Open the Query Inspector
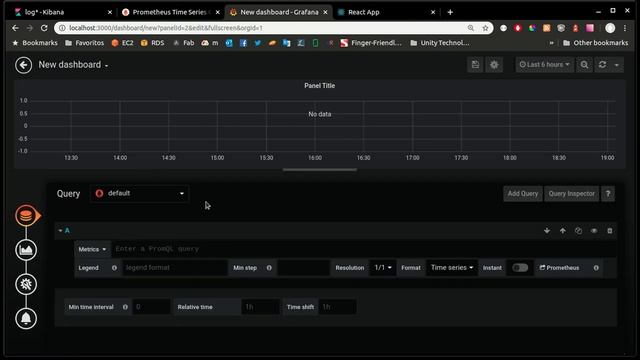This screenshot has width=640, height=360. (x=571, y=193)
